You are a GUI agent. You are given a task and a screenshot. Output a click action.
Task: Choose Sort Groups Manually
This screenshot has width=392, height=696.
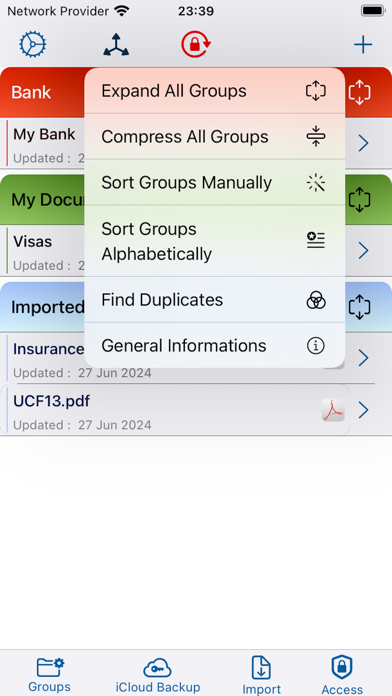tap(214, 182)
